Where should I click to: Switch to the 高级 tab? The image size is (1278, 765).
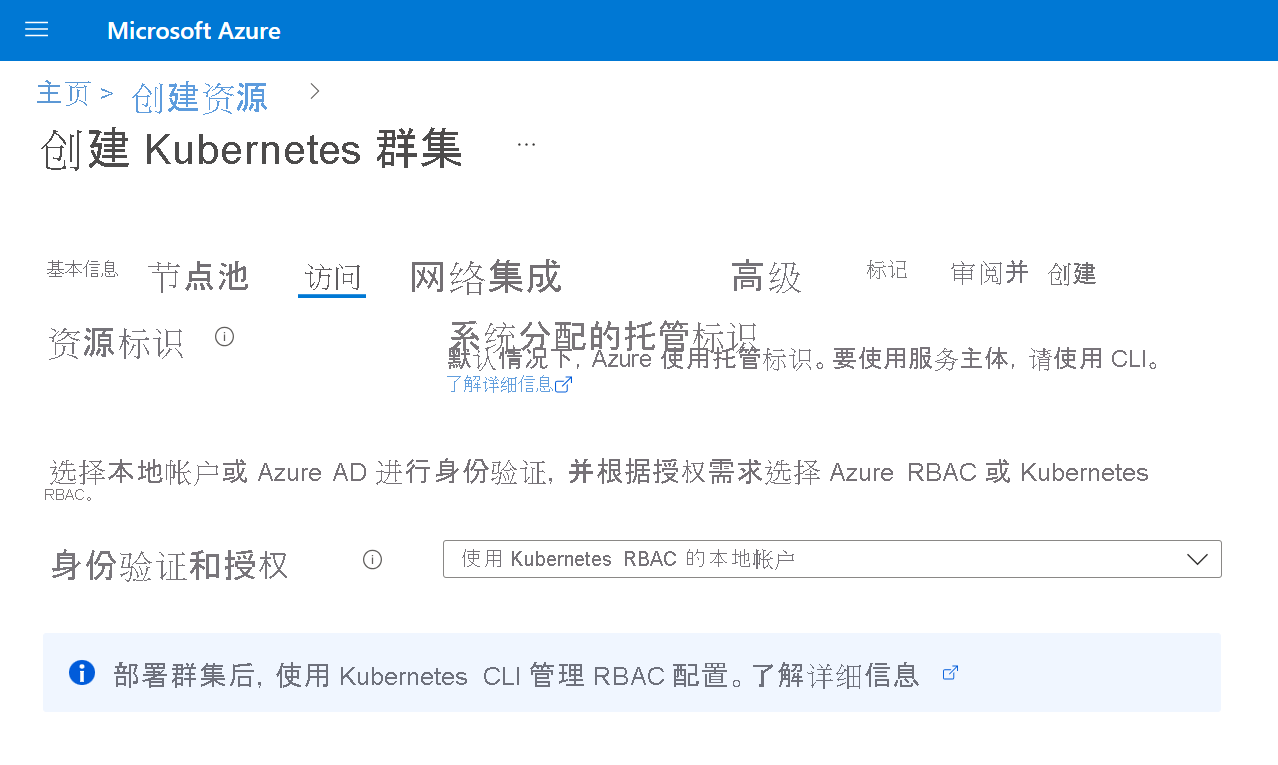[x=765, y=279]
